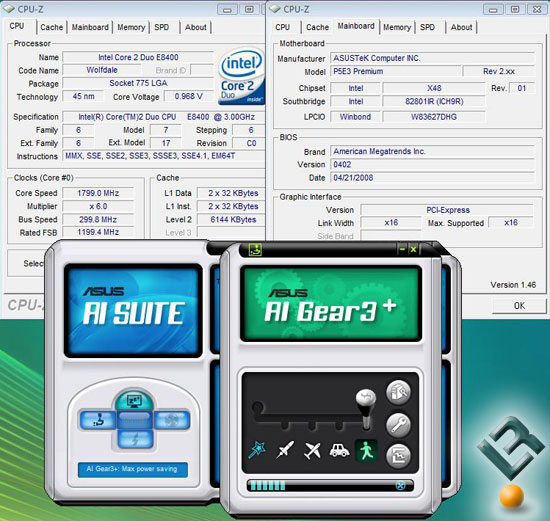Select the rocket turbo gear mode
Image resolution: width=550 pixels, height=521 pixels.
click(284, 450)
